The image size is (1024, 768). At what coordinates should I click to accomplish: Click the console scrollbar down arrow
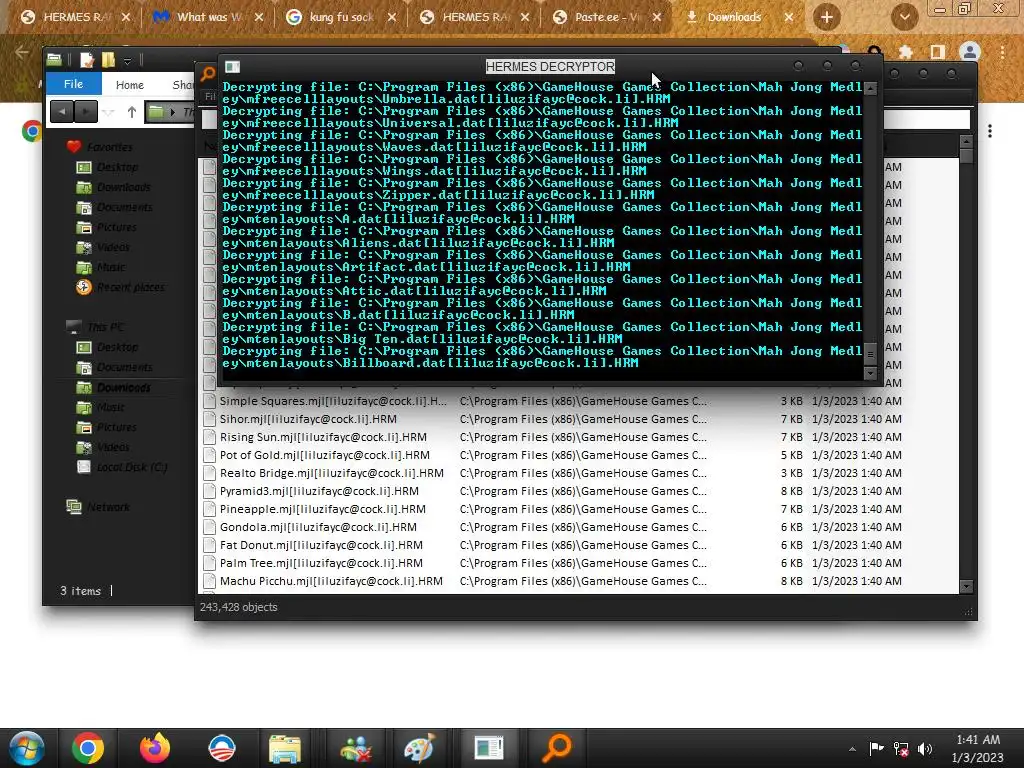(870, 374)
